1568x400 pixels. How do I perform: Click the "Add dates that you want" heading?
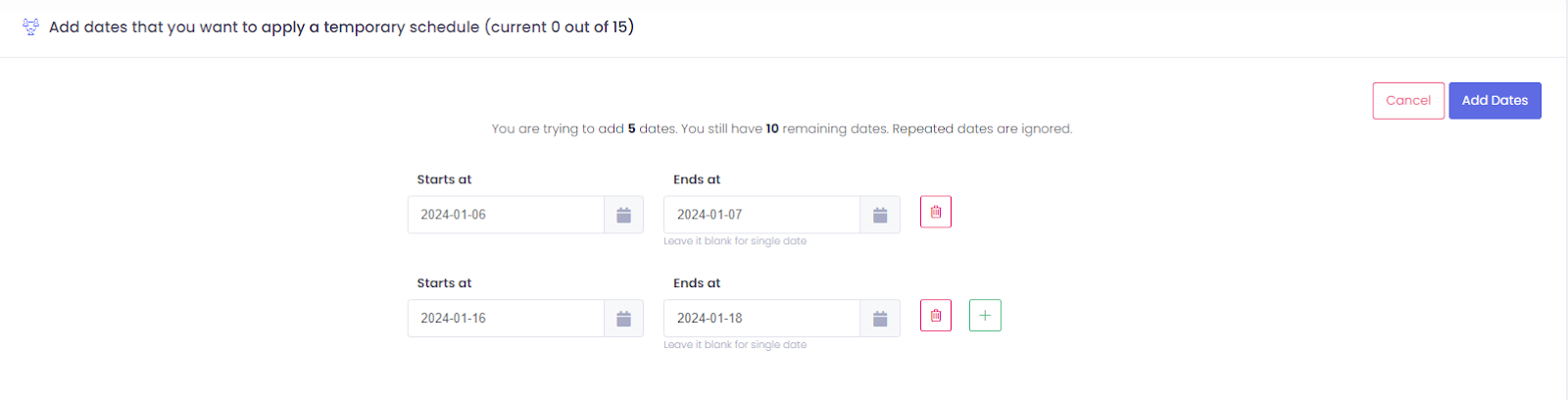click(x=341, y=26)
